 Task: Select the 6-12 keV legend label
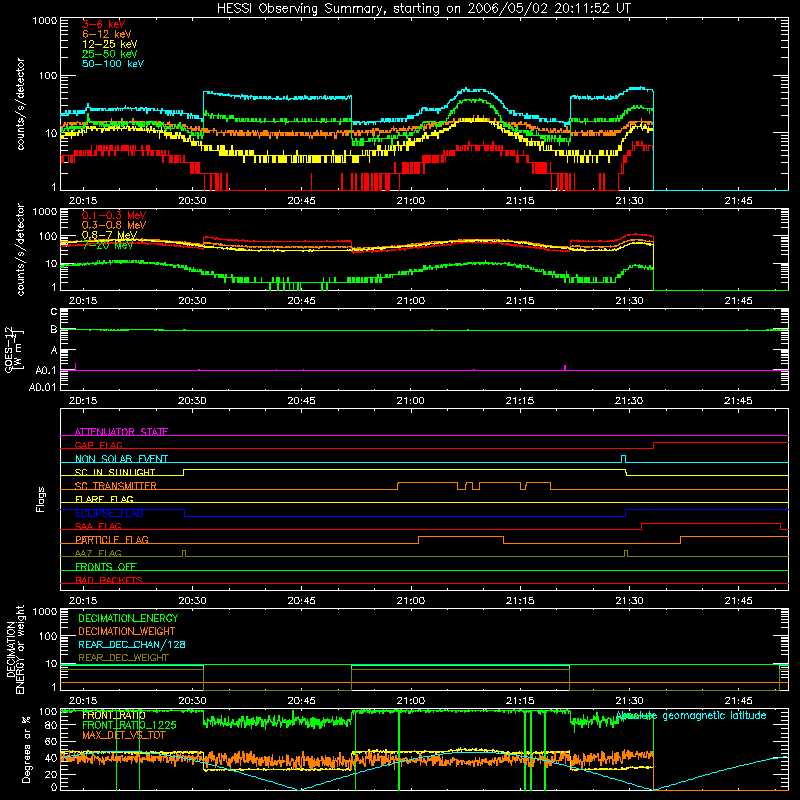[107, 34]
